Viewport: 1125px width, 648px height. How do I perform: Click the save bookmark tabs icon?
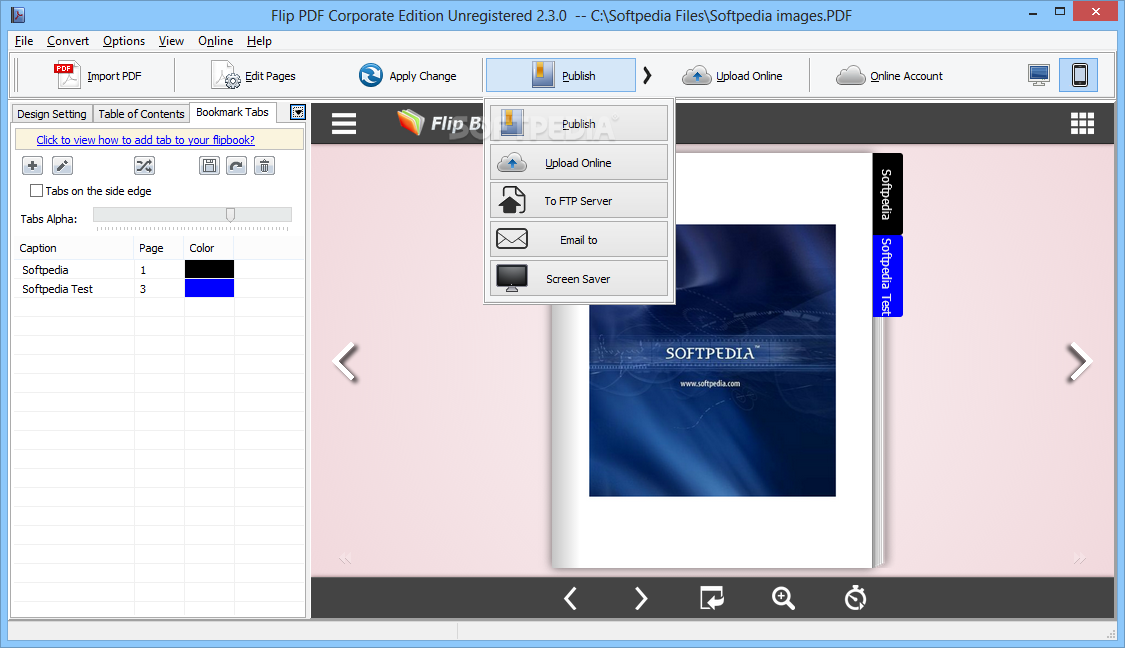coord(210,166)
